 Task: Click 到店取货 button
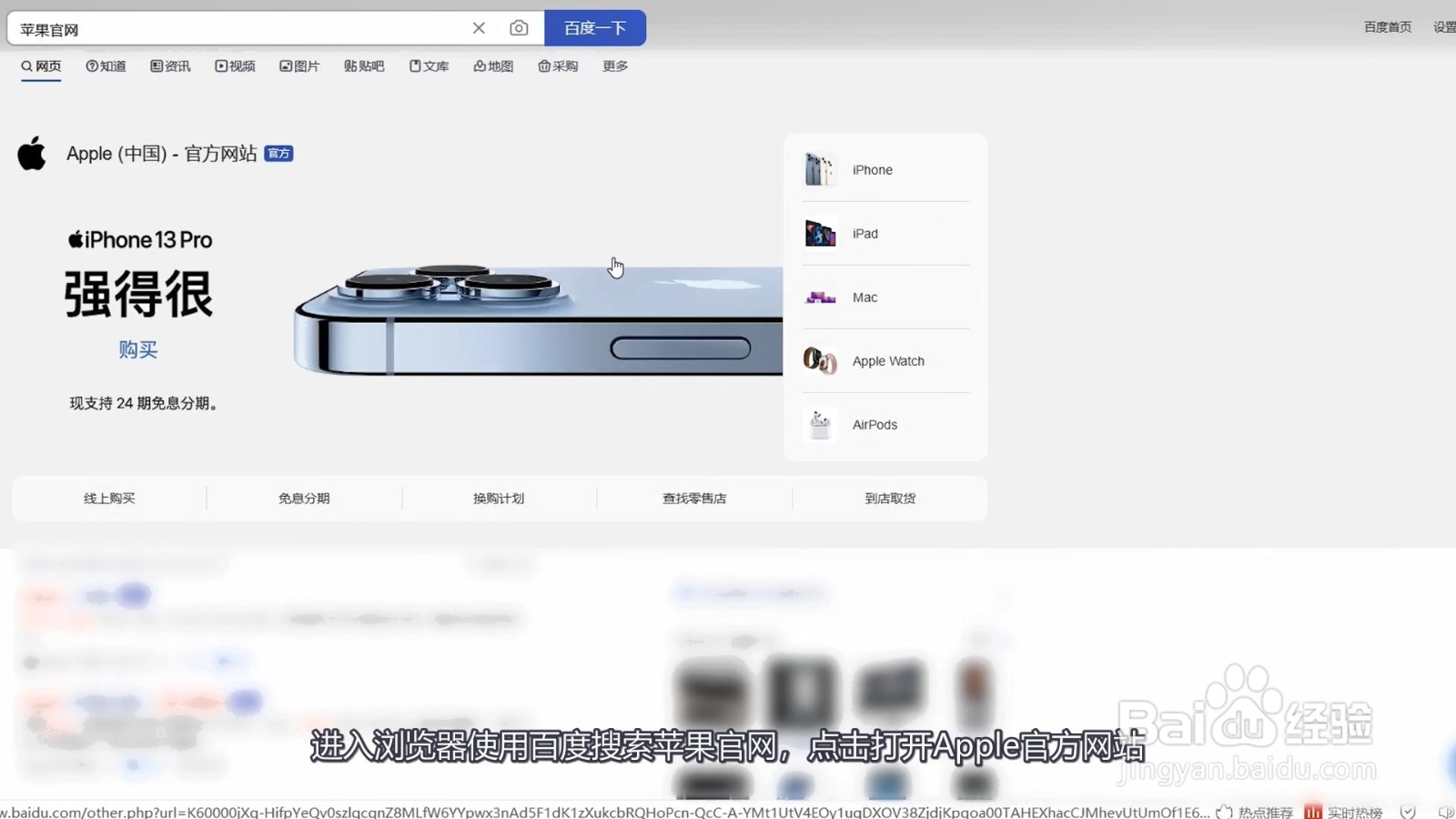[890, 499]
